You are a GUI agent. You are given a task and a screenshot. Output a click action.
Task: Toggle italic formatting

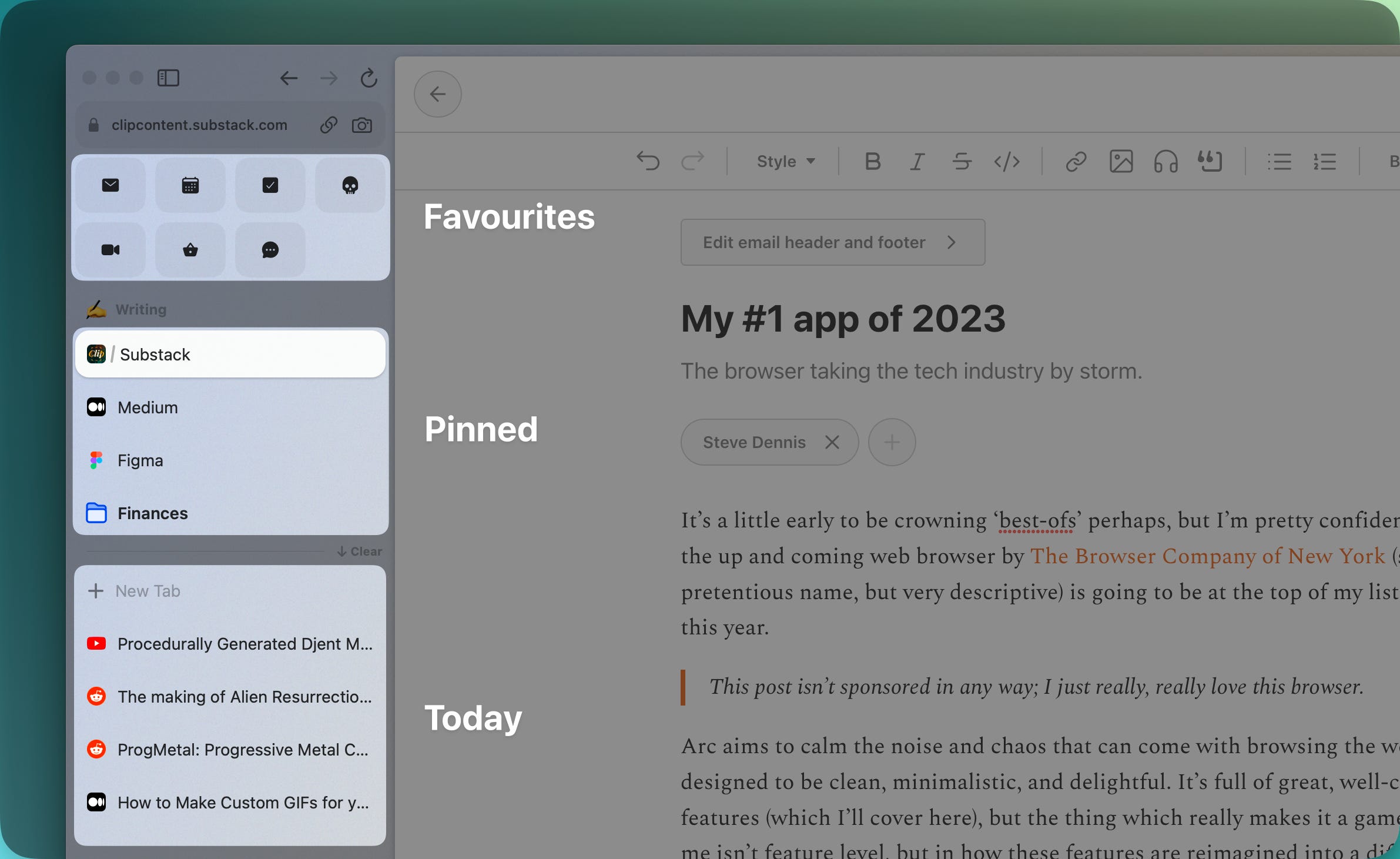tap(917, 161)
